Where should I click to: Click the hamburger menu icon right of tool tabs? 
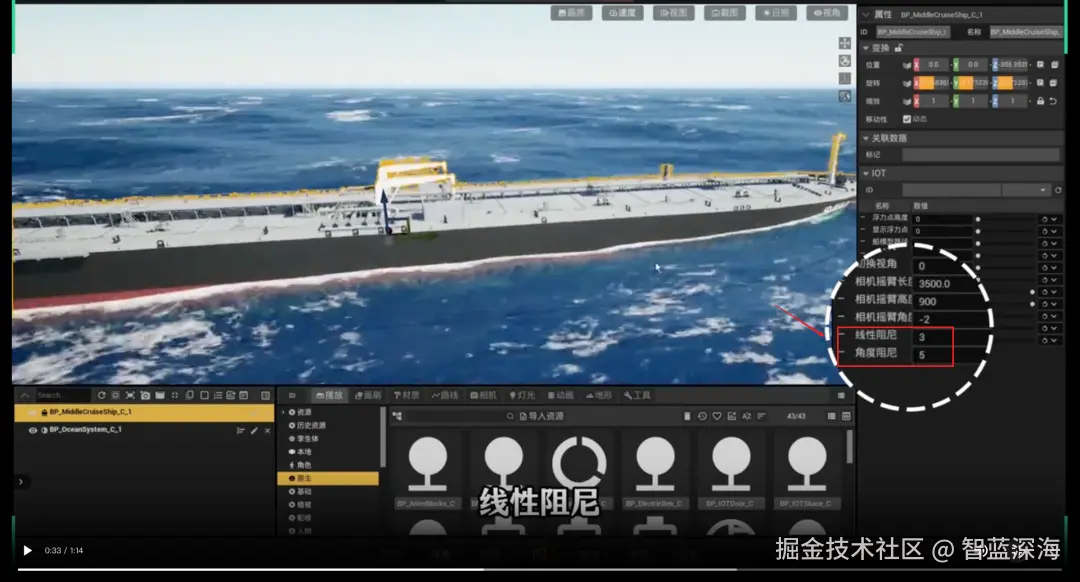(841, 395)
